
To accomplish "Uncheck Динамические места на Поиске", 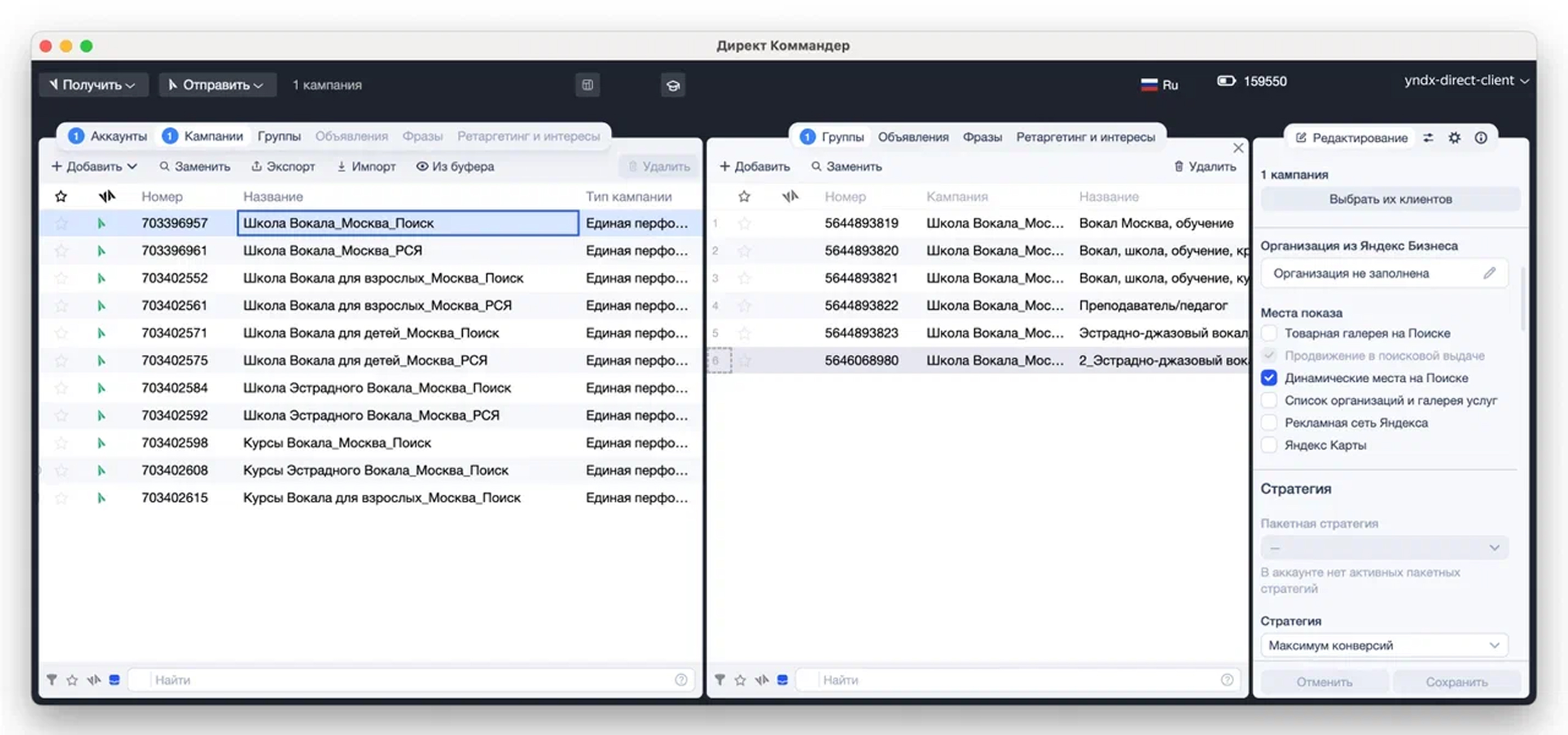I will (x=1269, y=378).
